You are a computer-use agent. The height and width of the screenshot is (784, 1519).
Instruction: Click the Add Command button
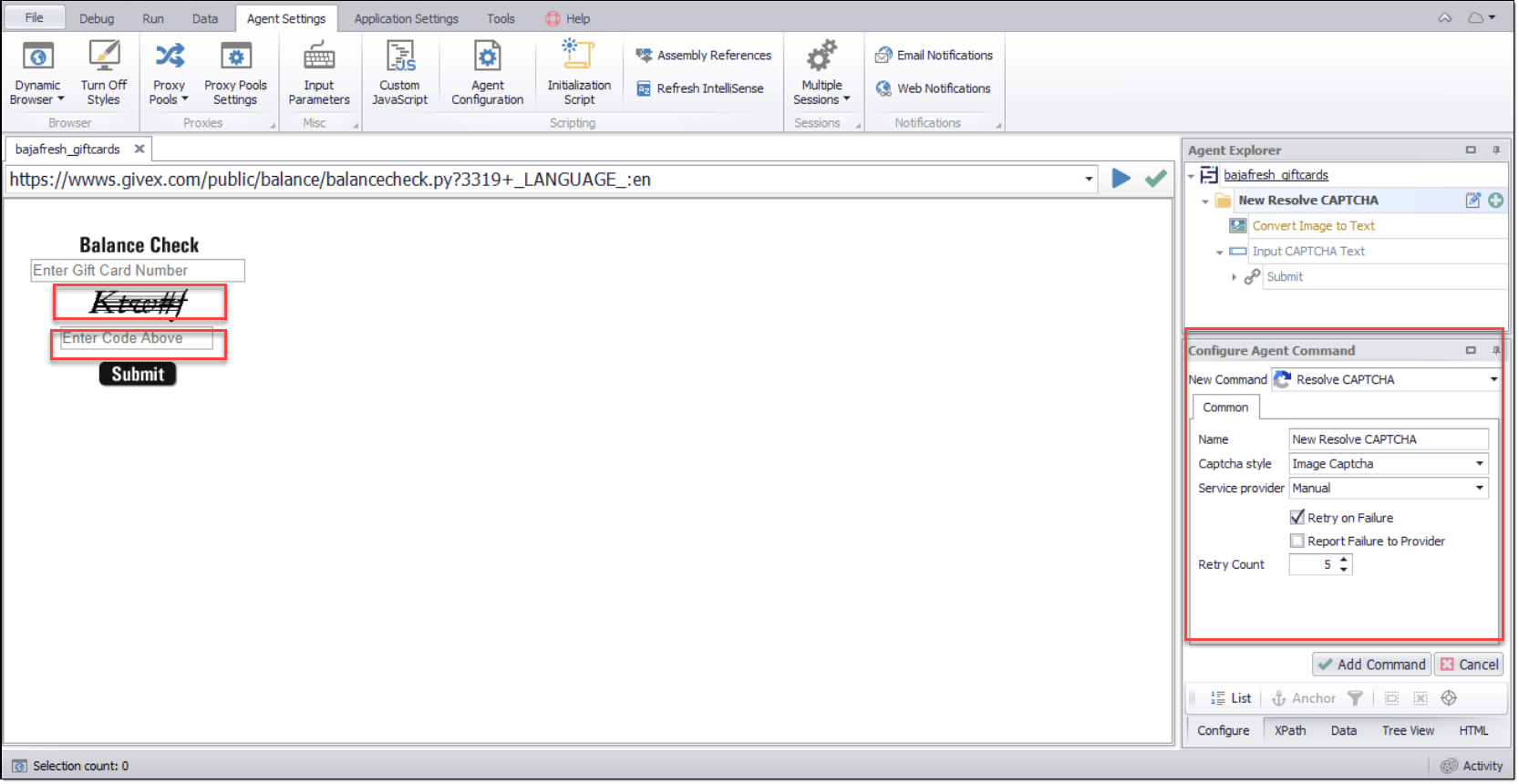coord(1371,665)
